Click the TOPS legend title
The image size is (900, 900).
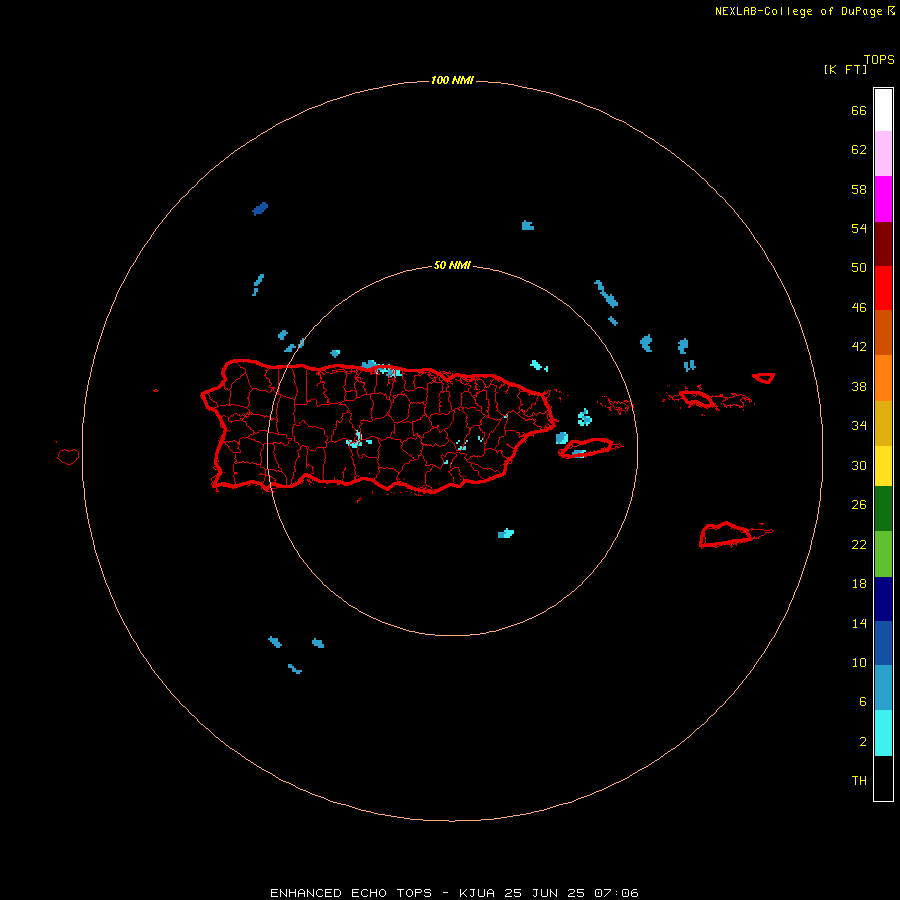click(x=879, y=59)
